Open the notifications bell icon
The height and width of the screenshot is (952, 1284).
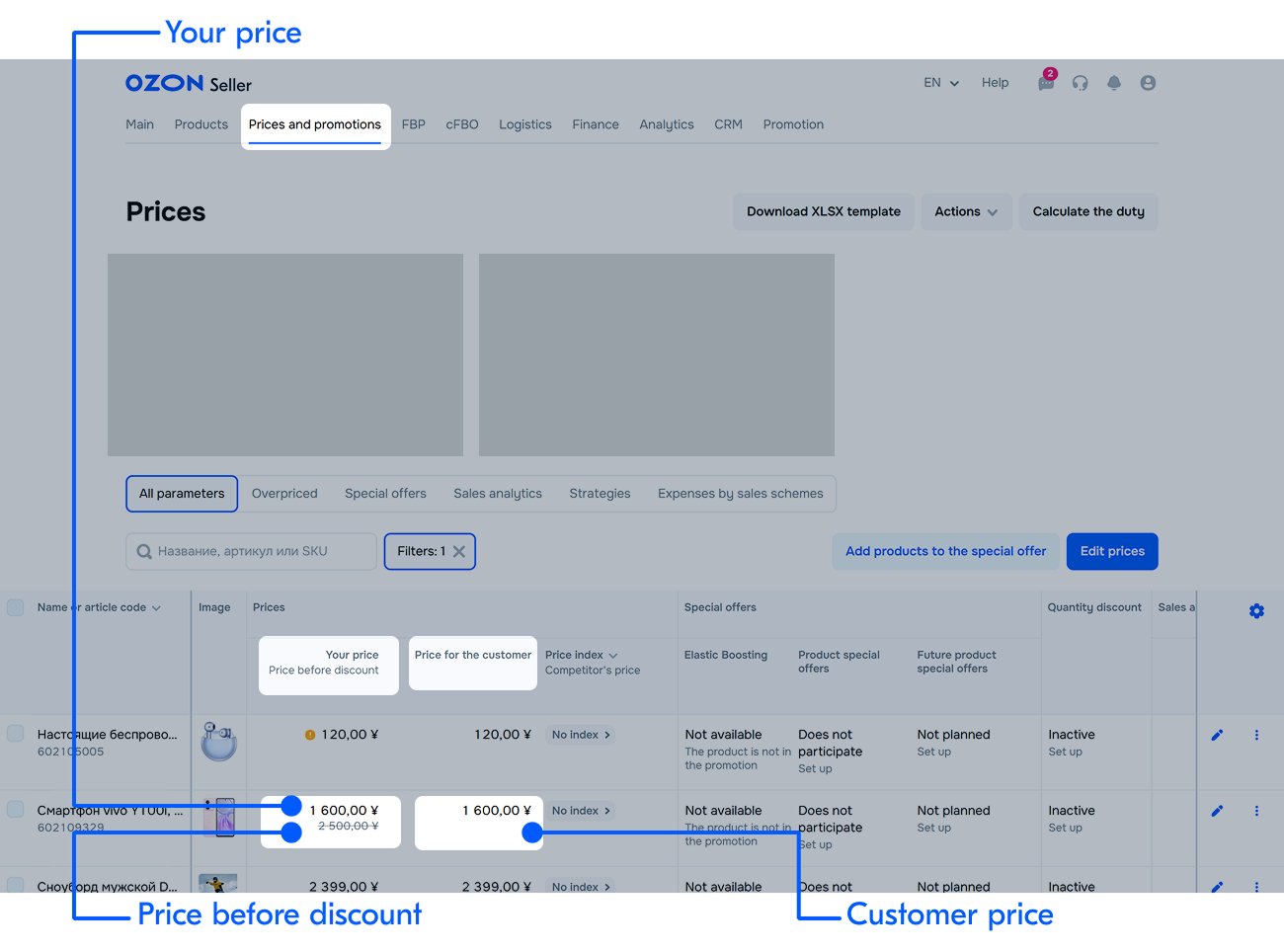pos(1114,83)
